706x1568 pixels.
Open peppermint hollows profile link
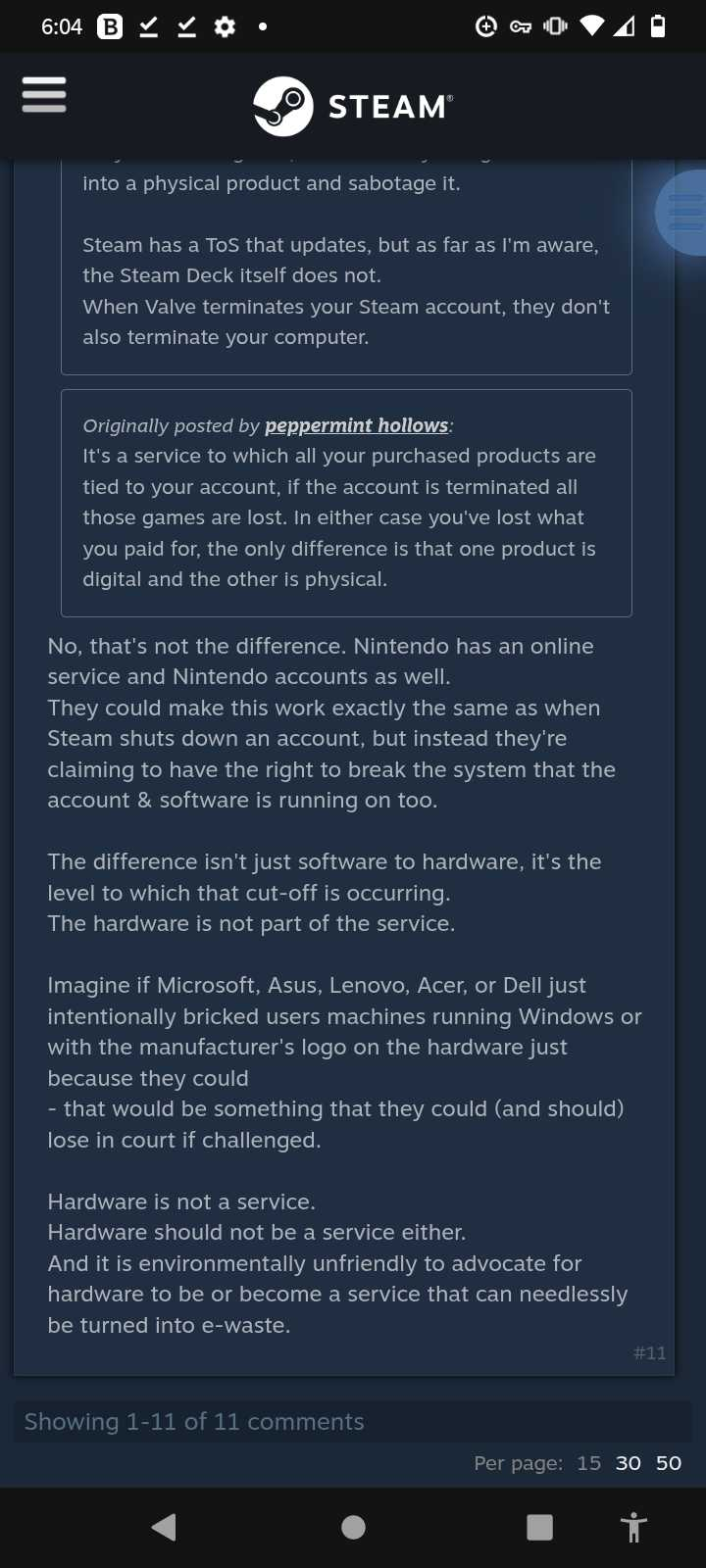pos(357,425)
